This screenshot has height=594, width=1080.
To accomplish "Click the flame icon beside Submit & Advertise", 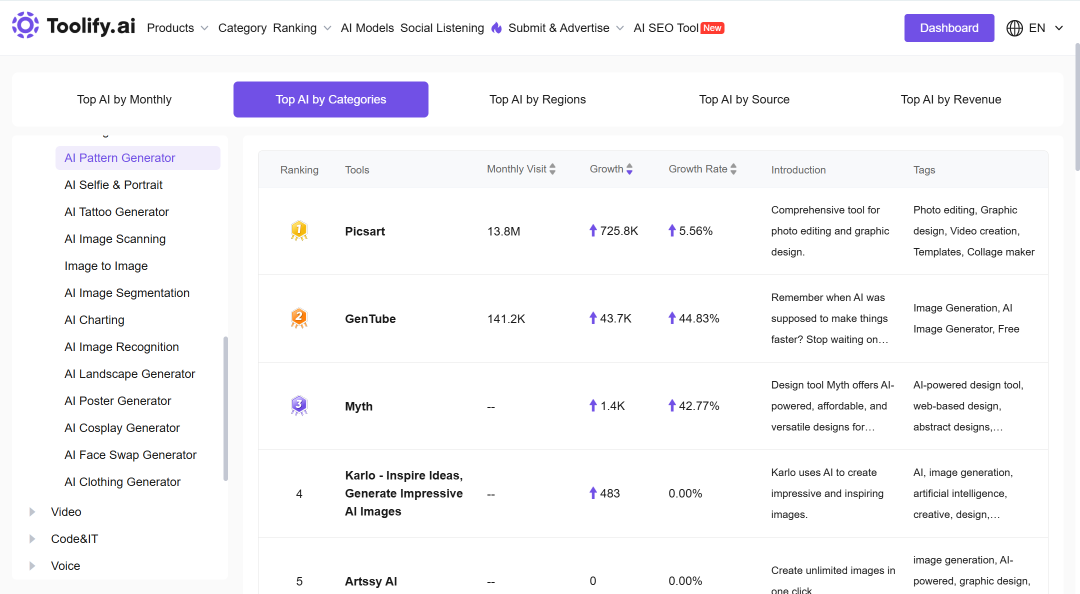I will (497, 28).
